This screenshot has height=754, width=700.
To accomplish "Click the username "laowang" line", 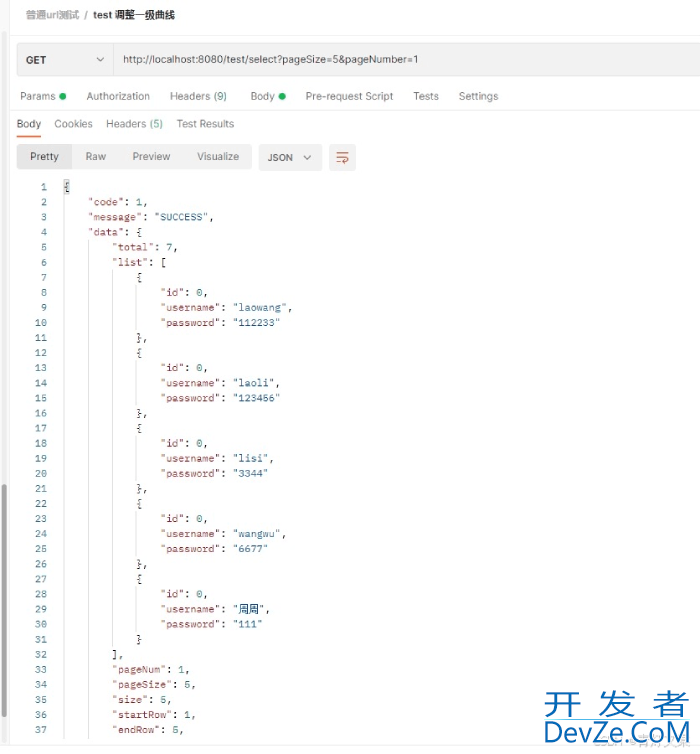I will [226, 308].
